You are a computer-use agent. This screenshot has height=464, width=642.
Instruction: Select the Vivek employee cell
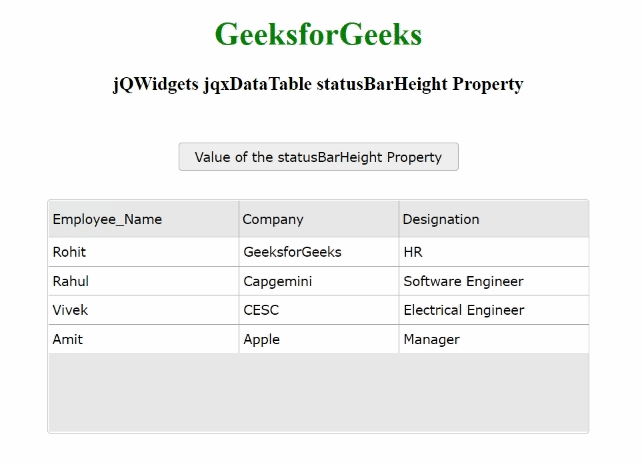click(143, 310)
